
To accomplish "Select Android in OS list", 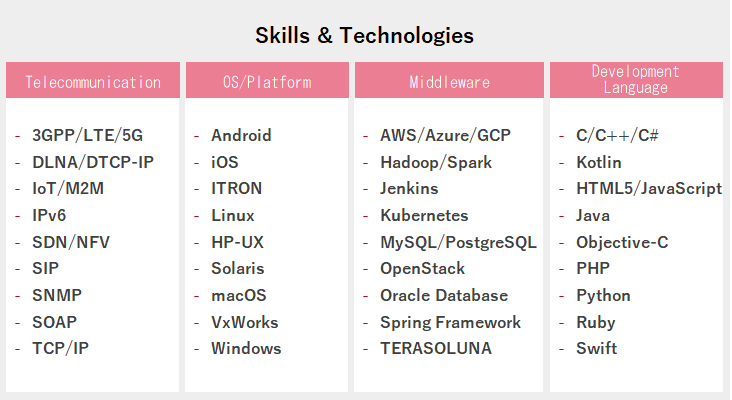I will (241, 135).
